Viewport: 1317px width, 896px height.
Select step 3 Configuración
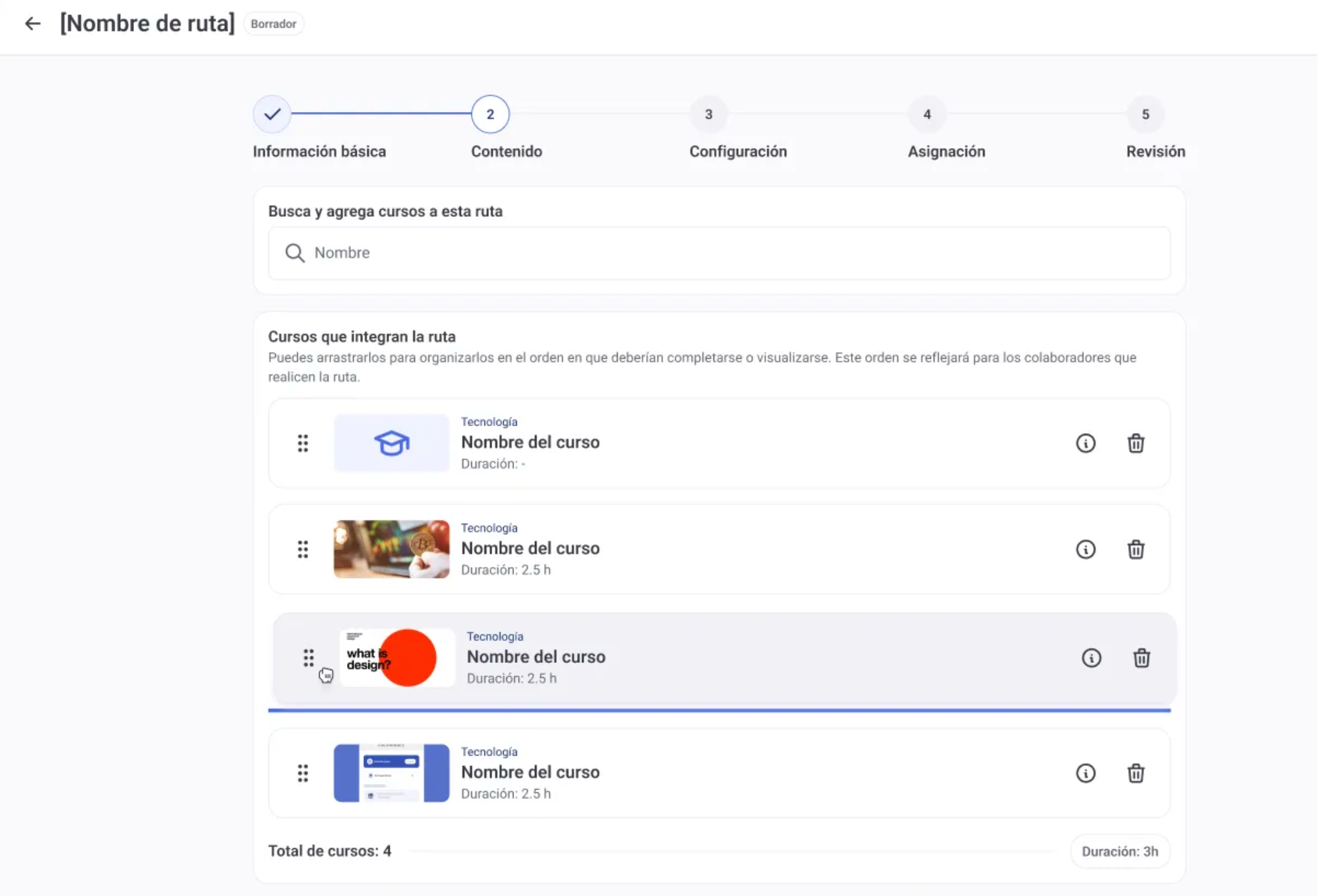click(708, 115)
